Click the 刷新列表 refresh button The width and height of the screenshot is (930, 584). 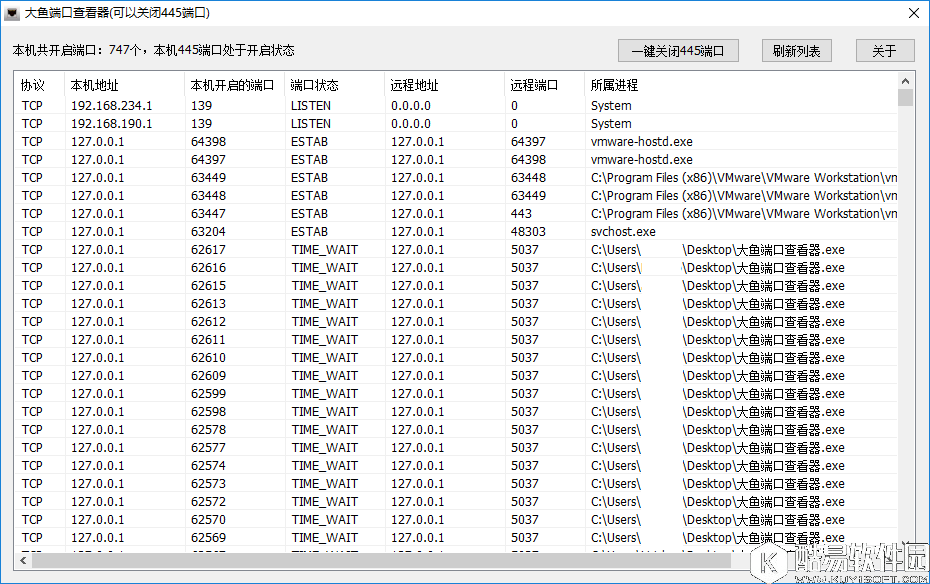pos(796,50)
